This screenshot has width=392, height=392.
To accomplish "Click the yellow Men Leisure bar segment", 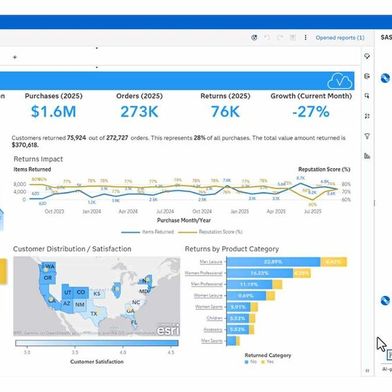I will (334, 262).
